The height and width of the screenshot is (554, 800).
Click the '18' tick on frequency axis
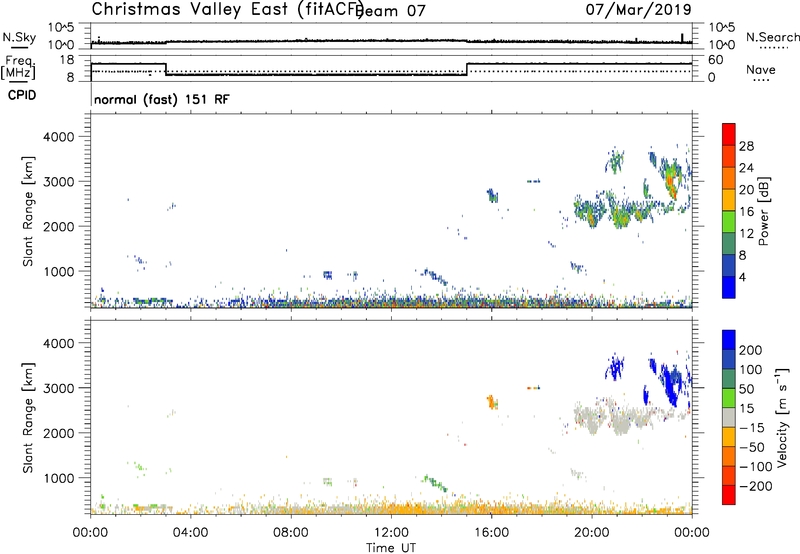[x=68, y=60]
